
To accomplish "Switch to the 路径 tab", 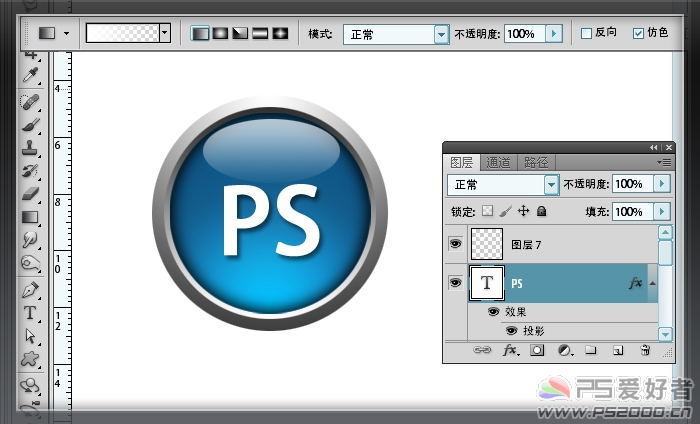I will click(536, 162).
